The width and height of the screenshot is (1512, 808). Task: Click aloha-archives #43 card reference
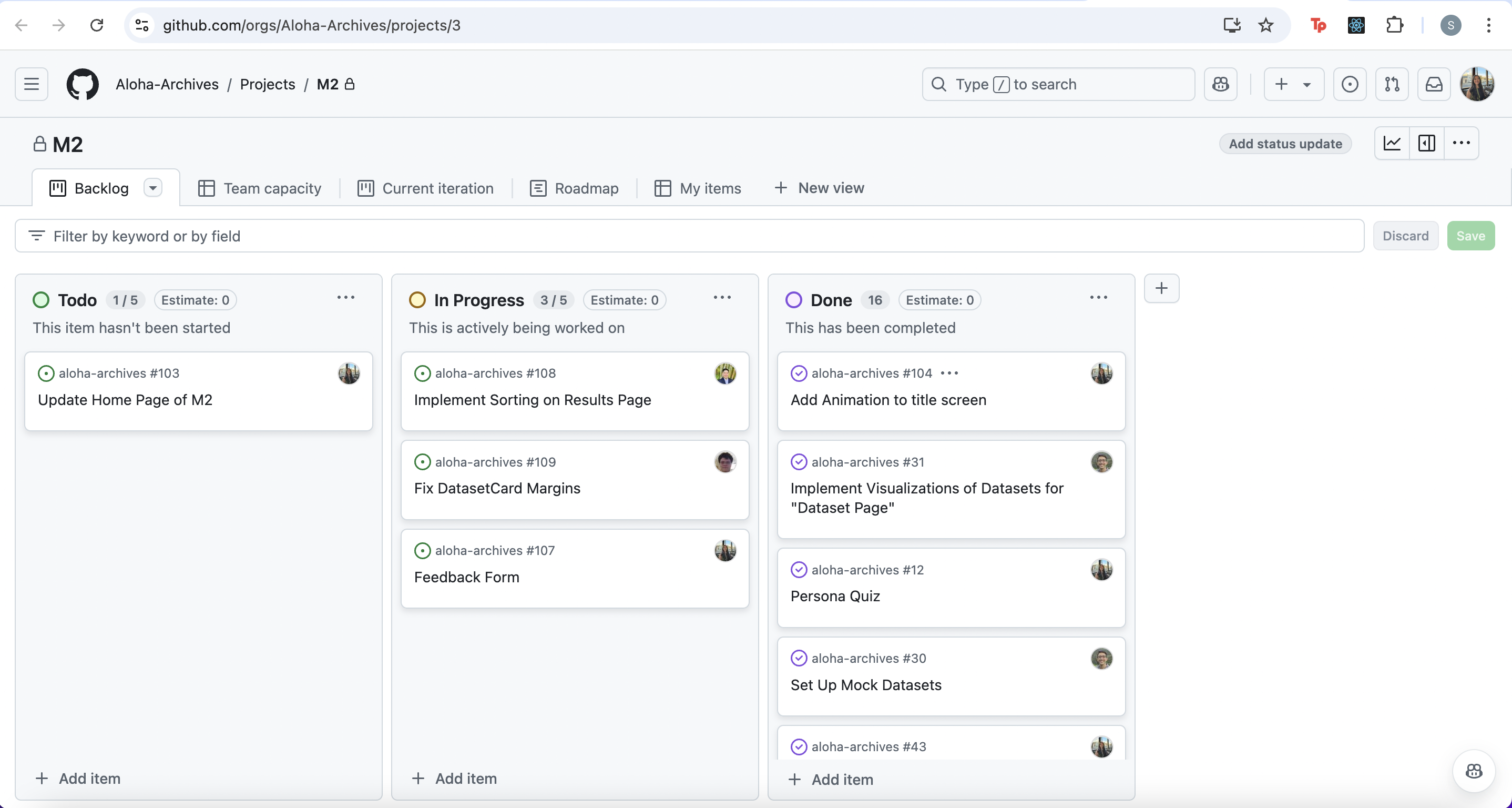pyautogui.click(x=868, y=747)
